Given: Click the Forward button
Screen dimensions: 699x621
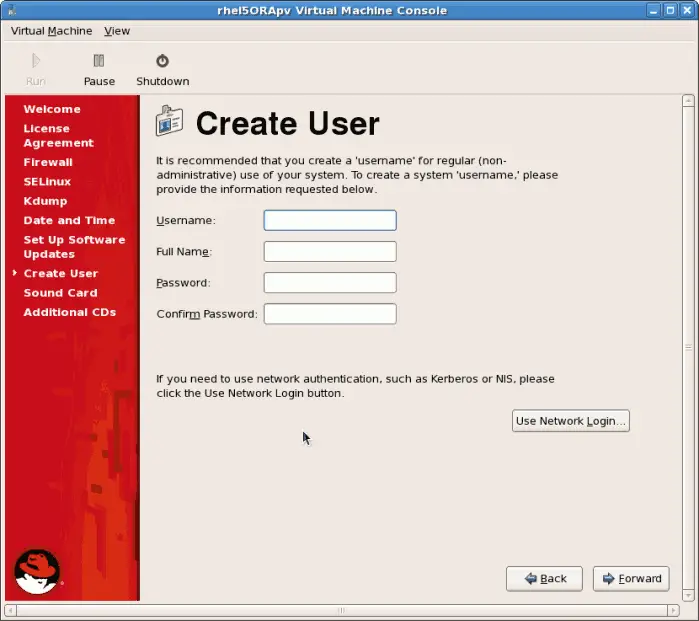Looking at the screenshot, I should [631, 578].
